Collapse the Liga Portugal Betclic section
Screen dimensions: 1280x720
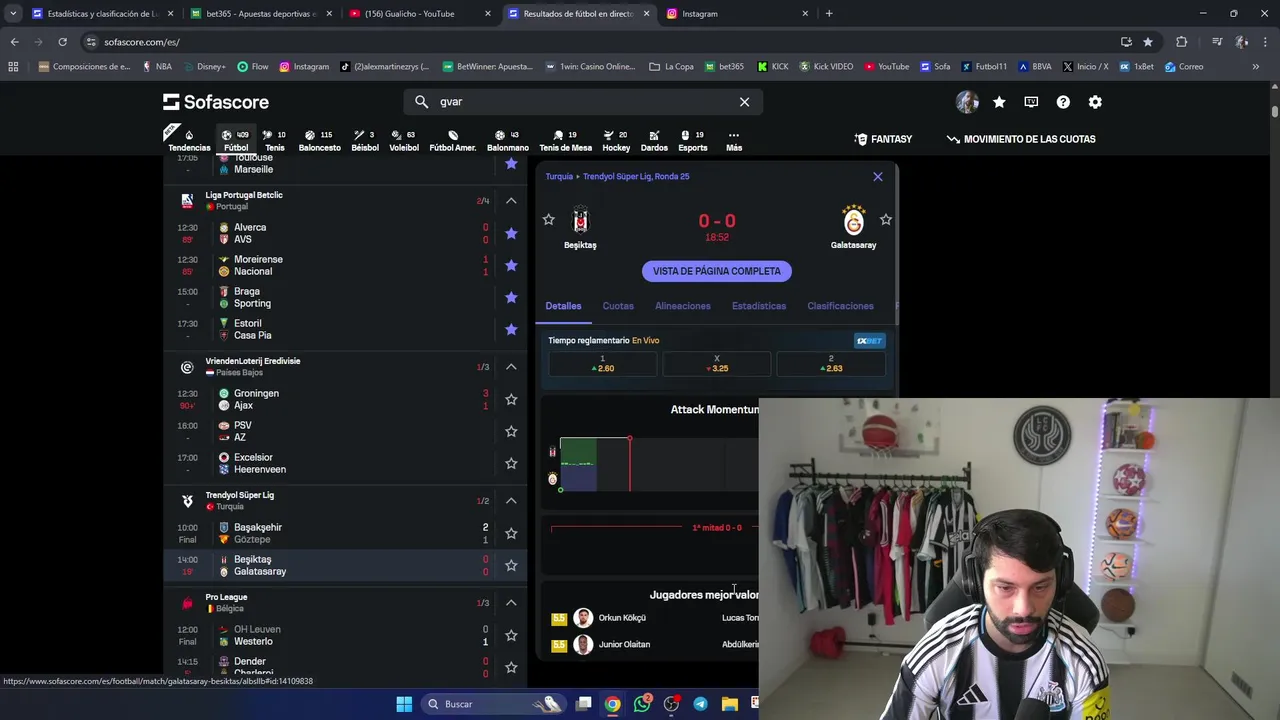pyautogui.click(x=511, y=201)
